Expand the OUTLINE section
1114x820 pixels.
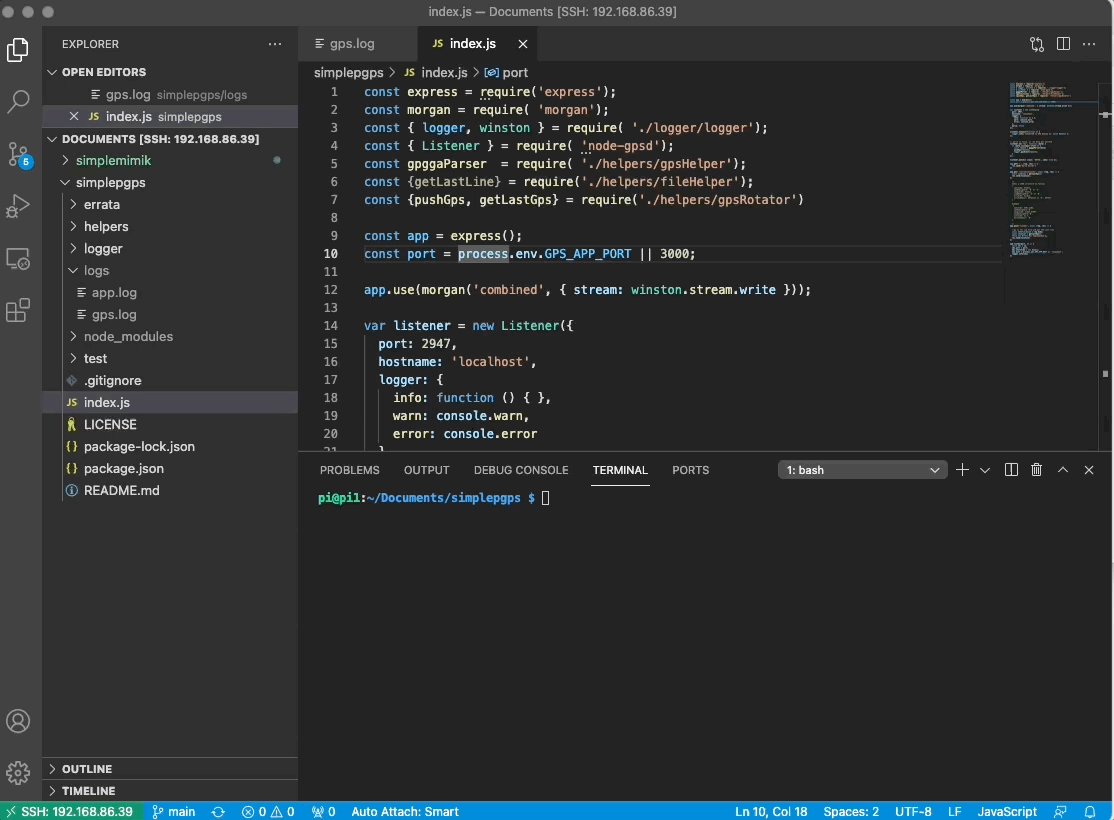click(87, 769)
